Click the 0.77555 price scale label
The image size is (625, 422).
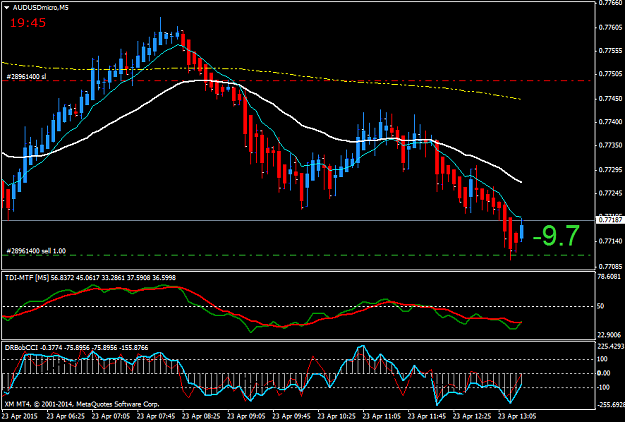coord(610,51)
